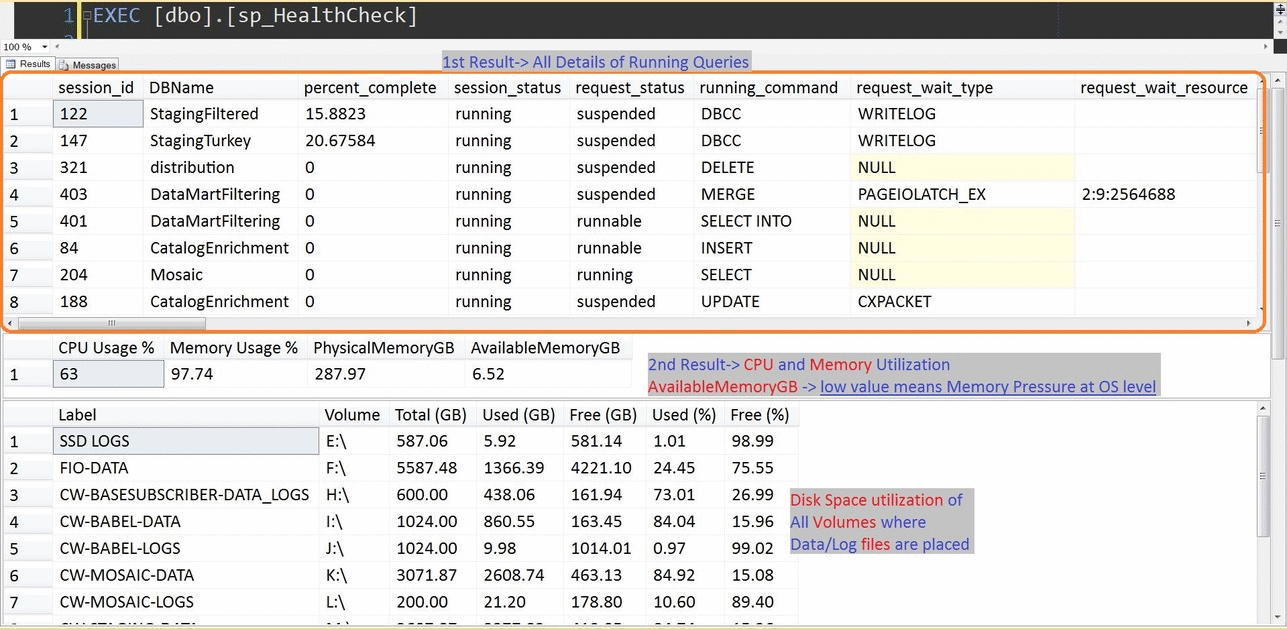Select the session_id 122 cell
The width and height of the screenshot is (1287, 629).
pyautogui.click(x=98, y=114)
